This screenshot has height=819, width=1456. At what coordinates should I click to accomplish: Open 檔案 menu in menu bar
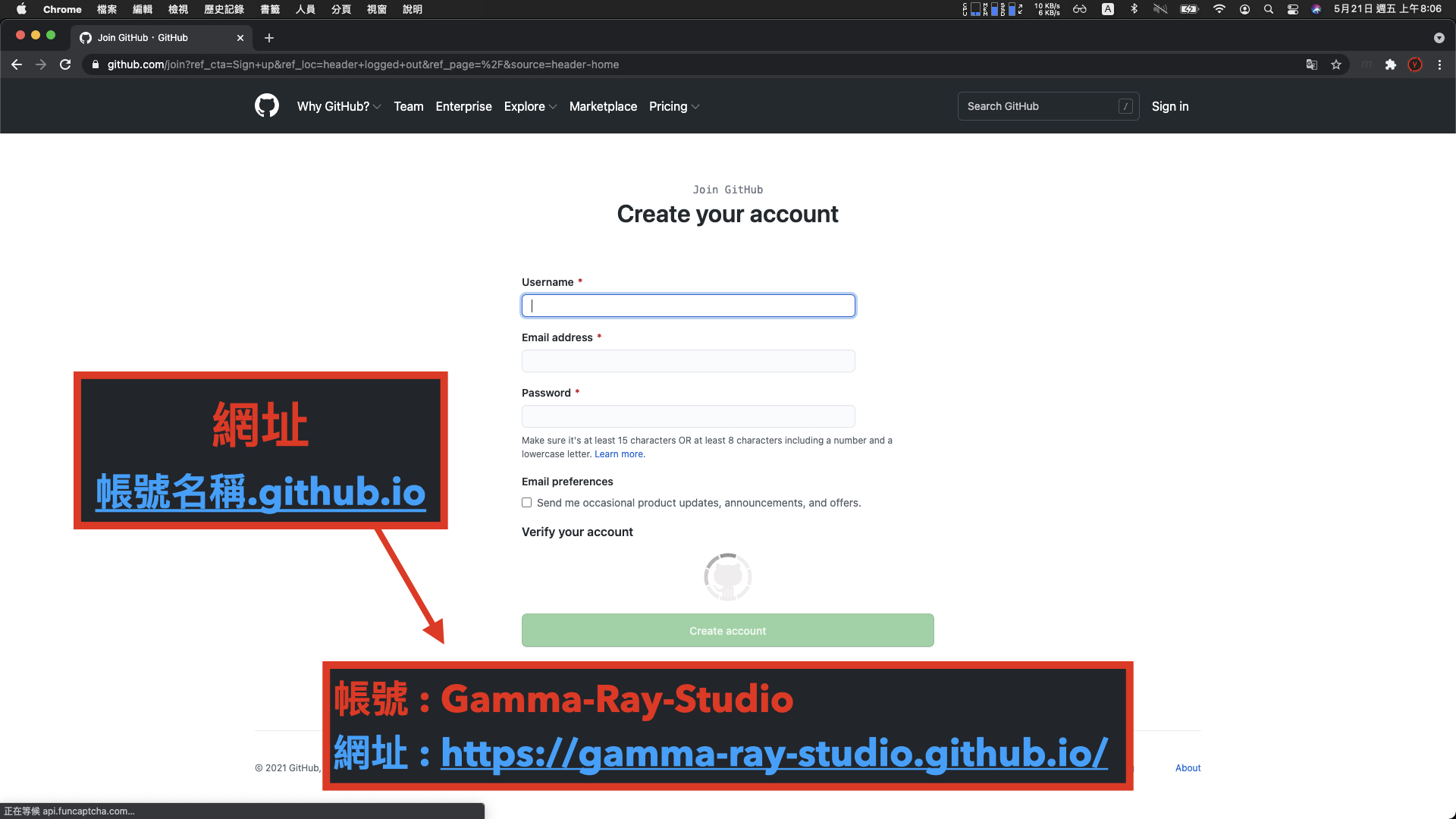pos(107,9)
